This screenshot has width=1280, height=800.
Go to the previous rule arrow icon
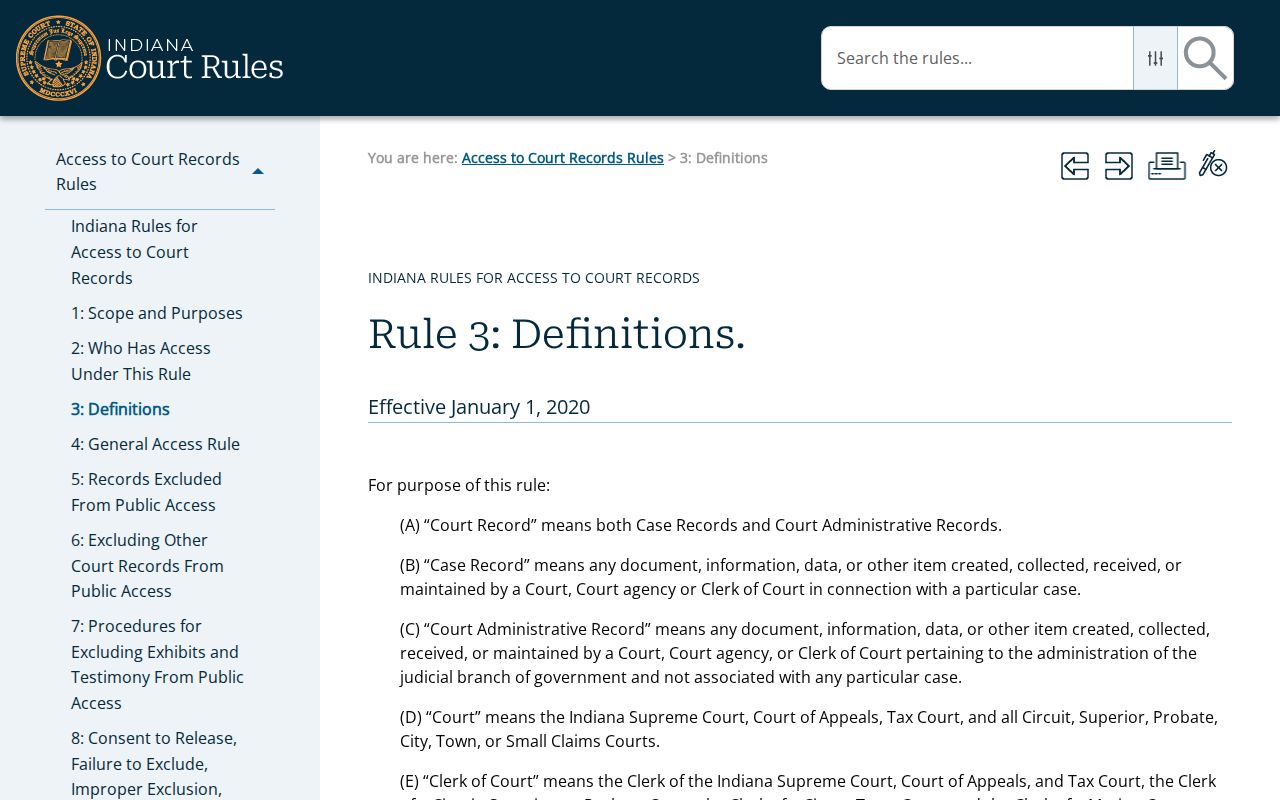pos(1075,166)
